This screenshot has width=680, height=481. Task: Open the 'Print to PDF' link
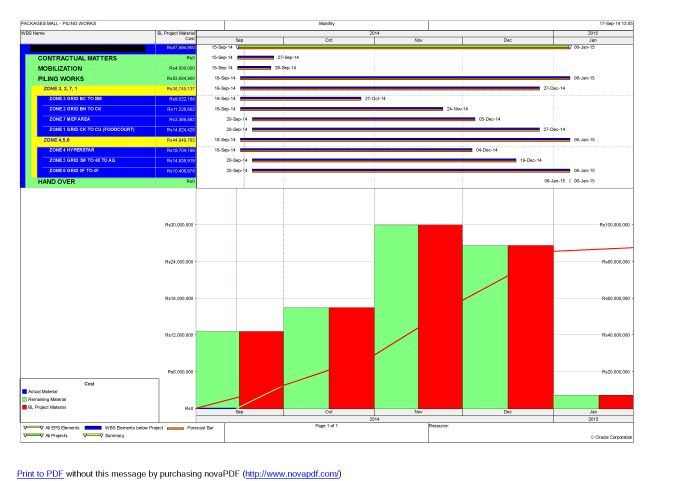[x=40, y=474]
